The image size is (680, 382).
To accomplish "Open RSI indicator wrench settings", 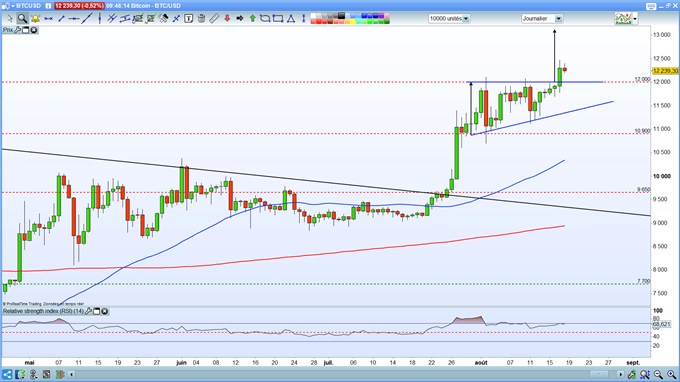I will tap(88, 311).
